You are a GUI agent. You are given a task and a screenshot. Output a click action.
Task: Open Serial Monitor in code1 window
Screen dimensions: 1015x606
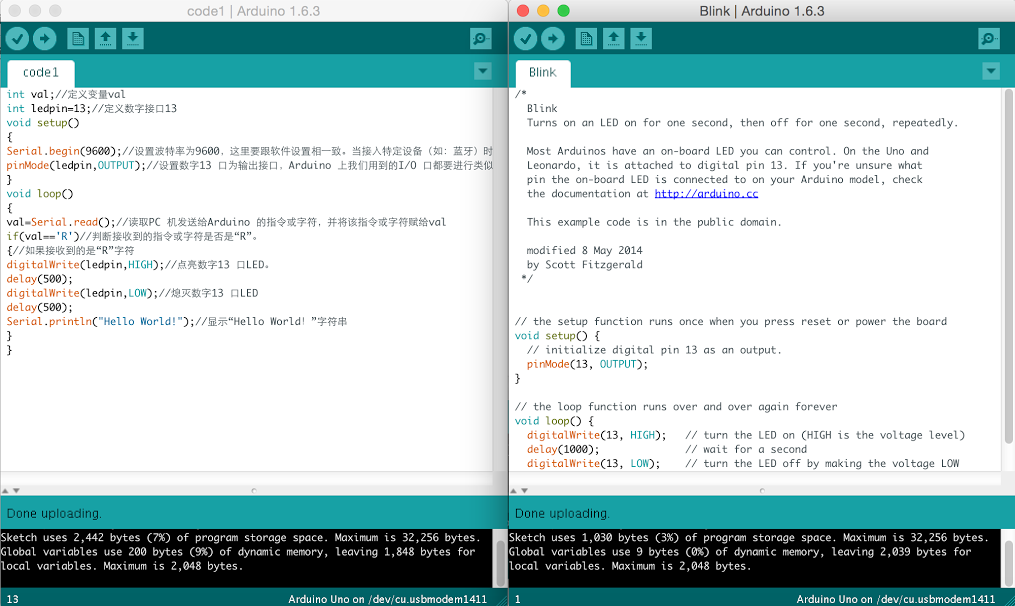481,39
